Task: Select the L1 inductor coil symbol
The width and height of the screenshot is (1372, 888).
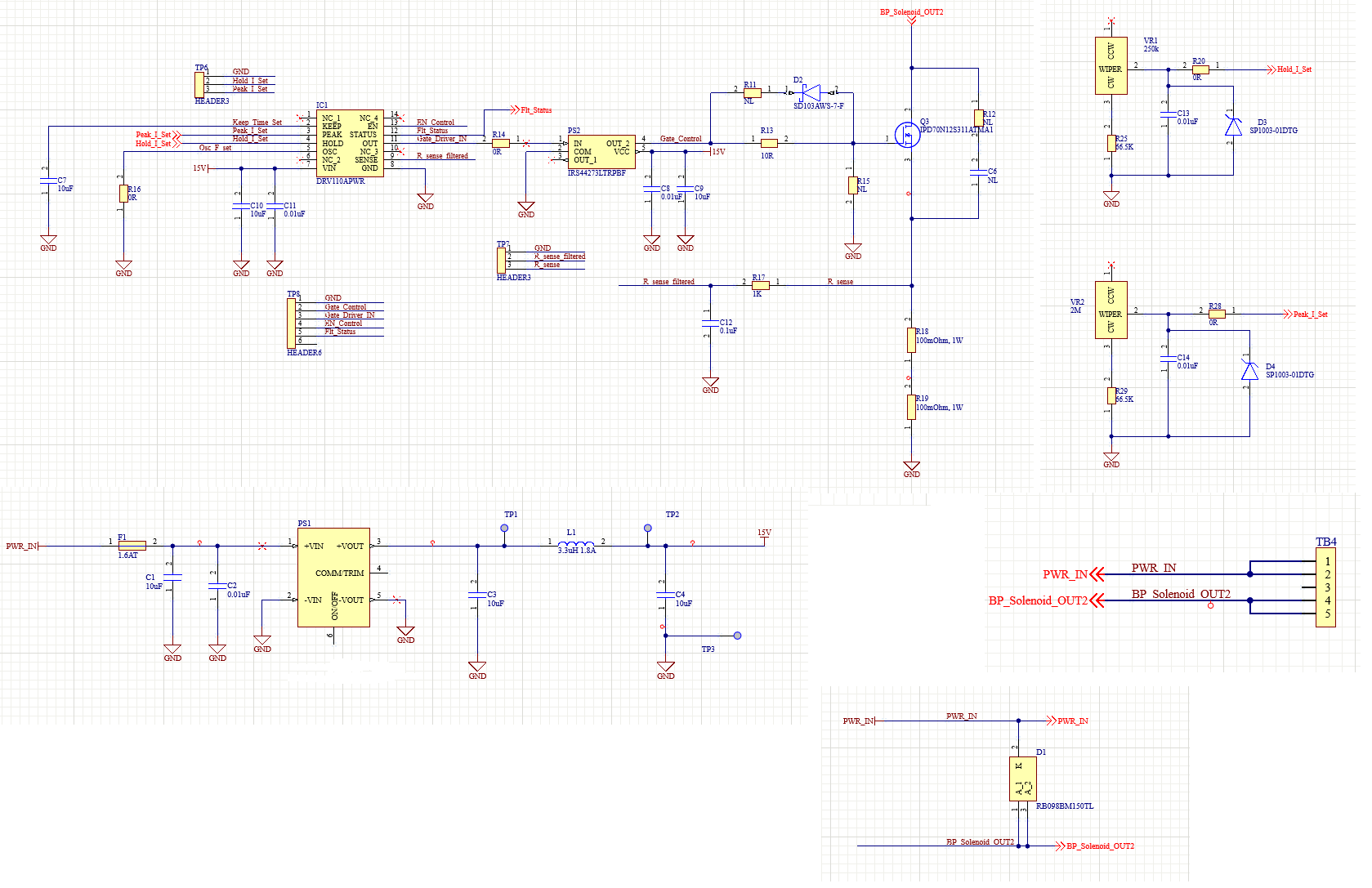Action: [577, 543]
